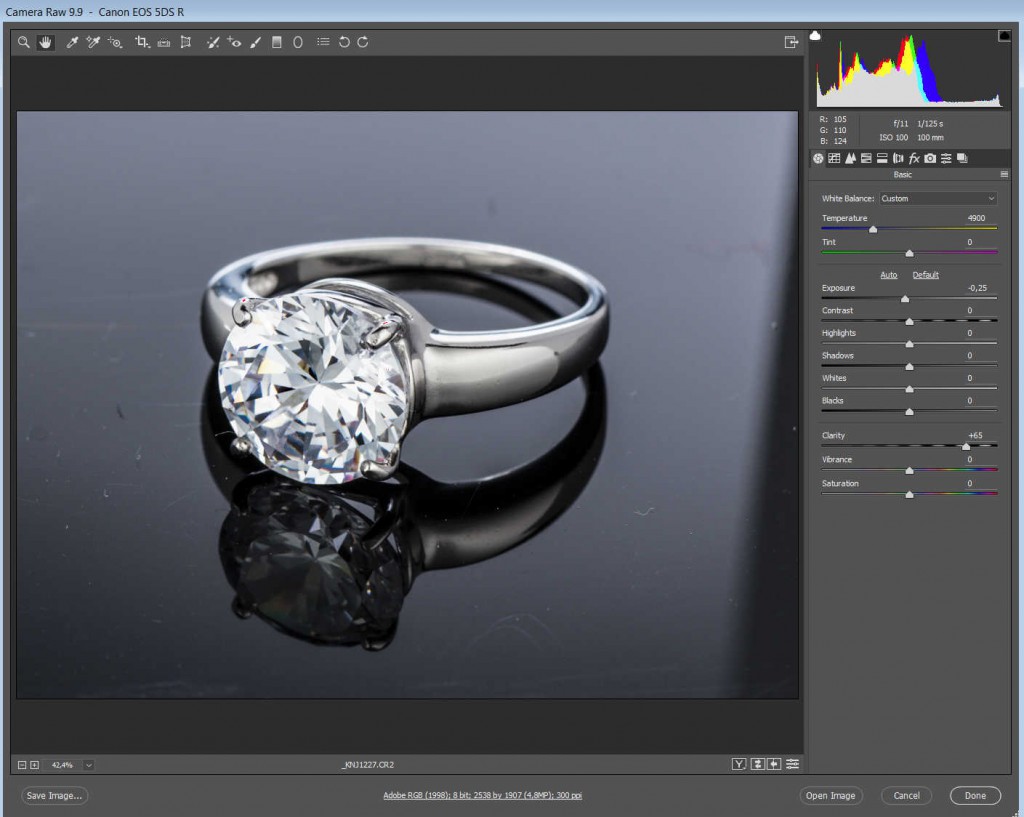This screenshot has height=817, width=1024.
Task: Select the Red Eye Removal tool
Action: point(234,42)
